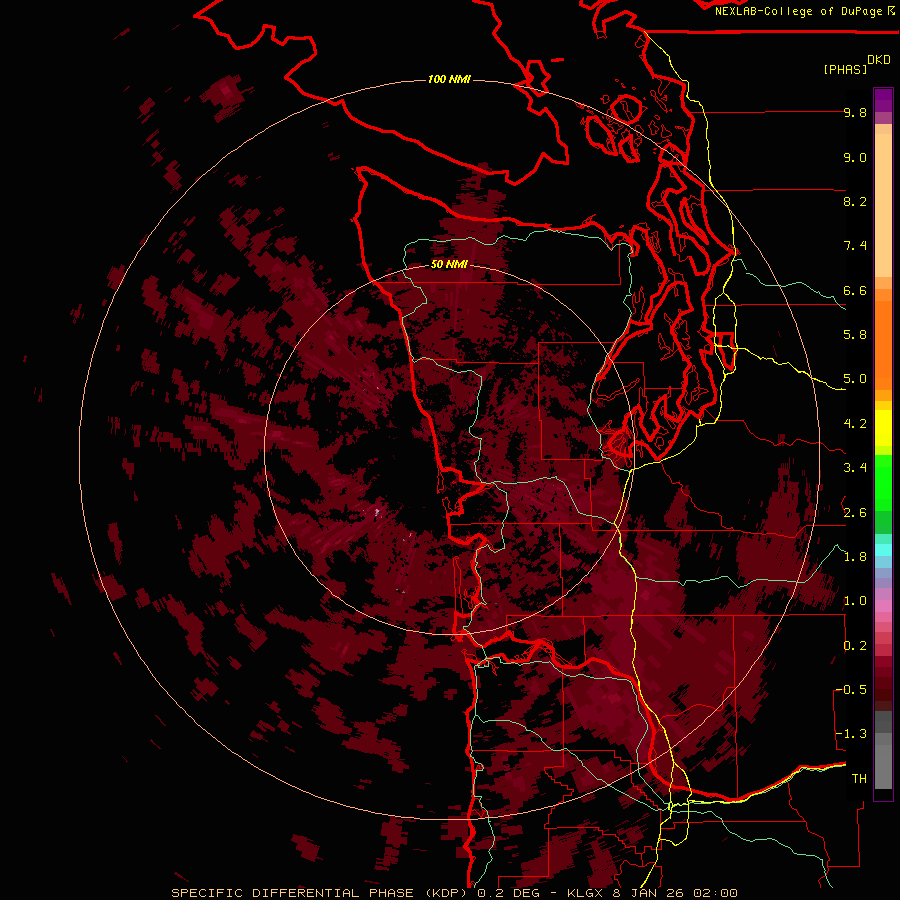
Task: Click the 7.4 value on color scale
Action: pos(855,246)
